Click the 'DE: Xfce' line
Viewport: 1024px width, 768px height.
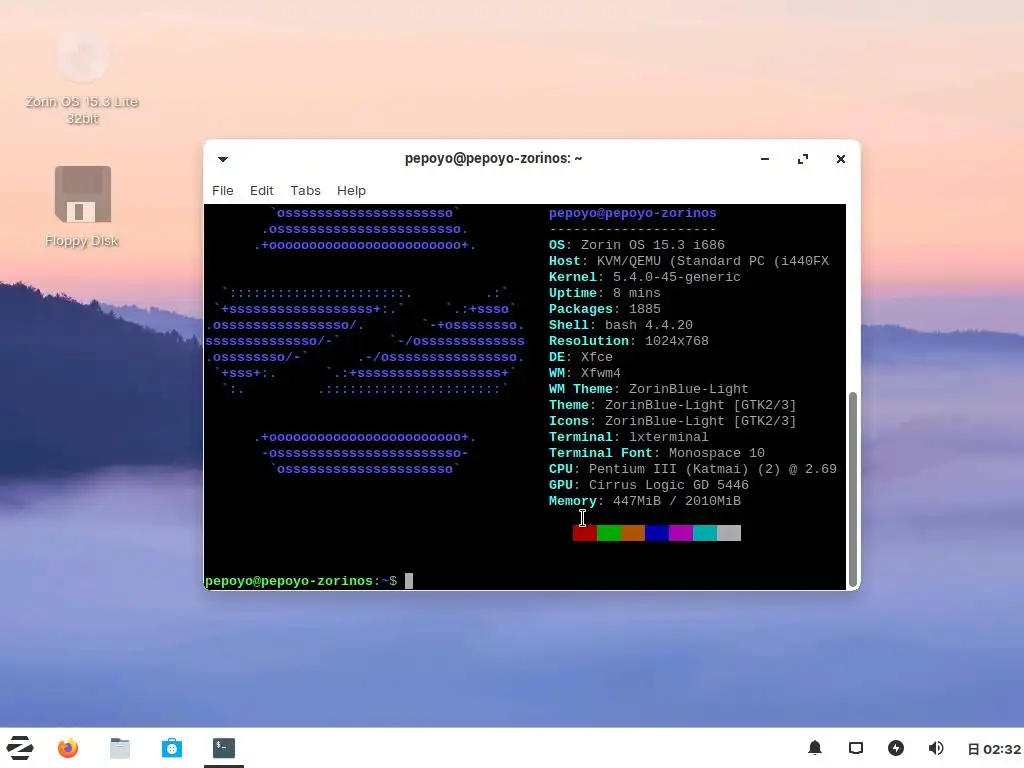click(x=581, y=357)
